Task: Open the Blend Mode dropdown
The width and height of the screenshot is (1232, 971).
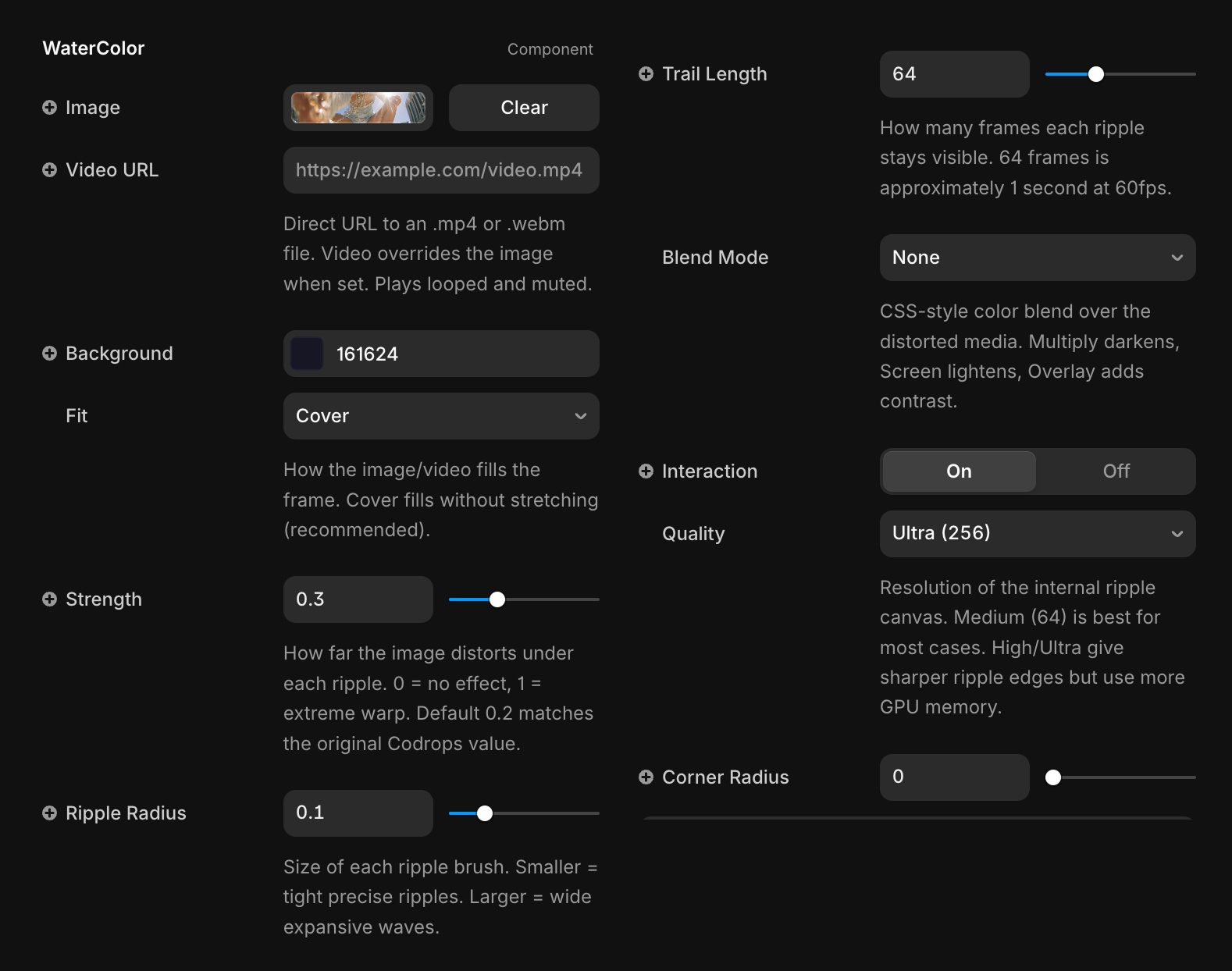Action: (1037, 258)
